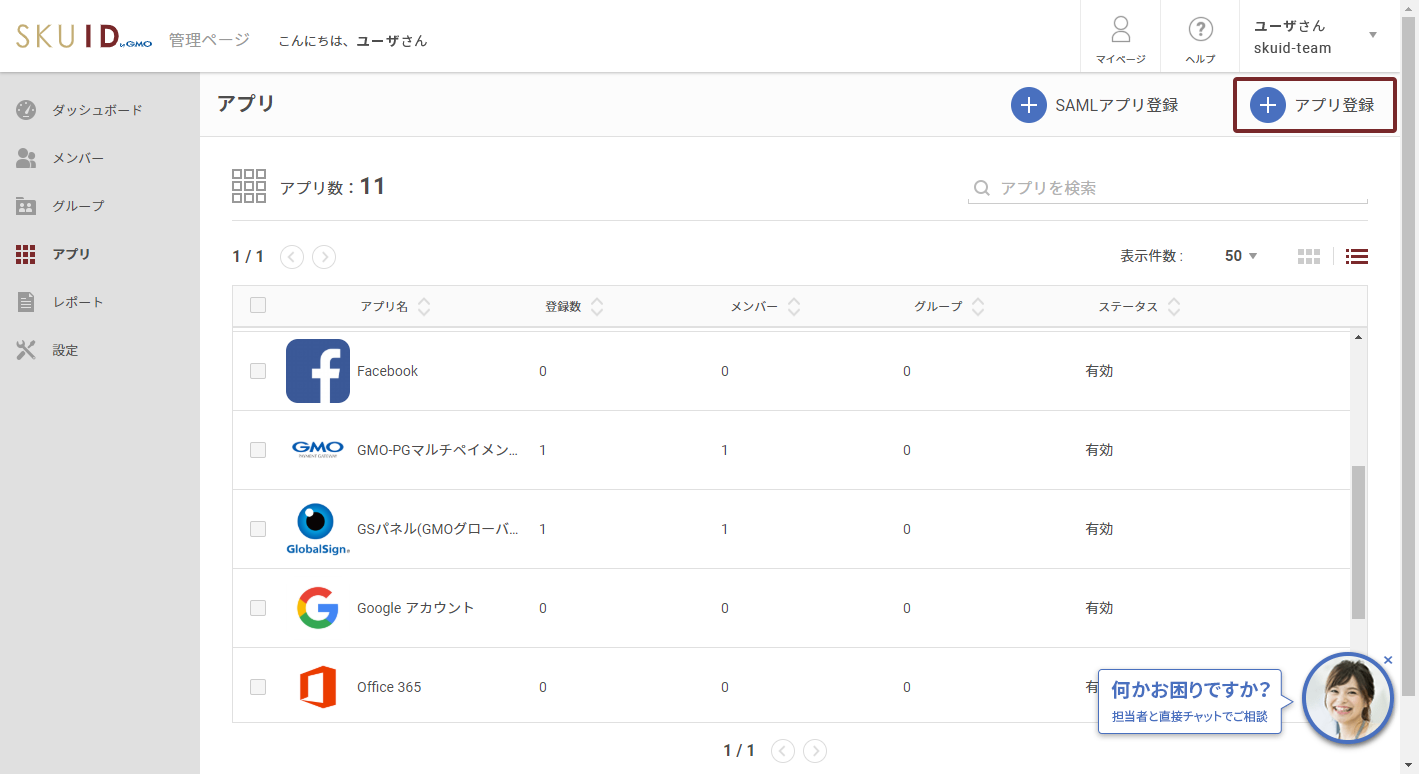Open the display count 50 dropdown

[1241, 256]
